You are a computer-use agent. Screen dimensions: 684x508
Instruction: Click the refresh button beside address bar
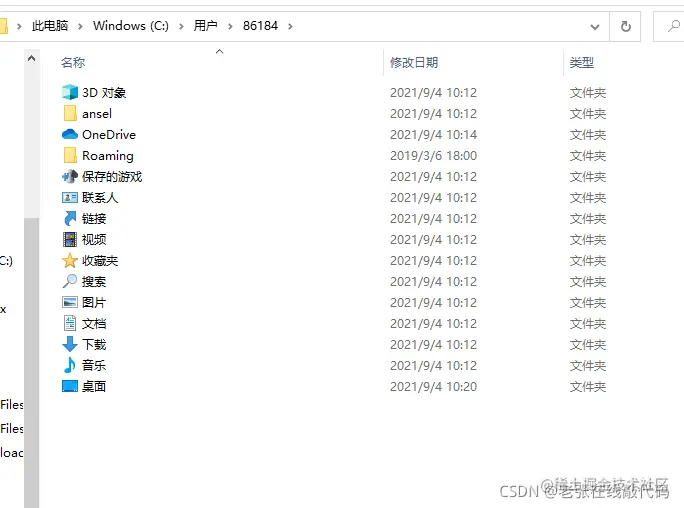tap(626, 27)
